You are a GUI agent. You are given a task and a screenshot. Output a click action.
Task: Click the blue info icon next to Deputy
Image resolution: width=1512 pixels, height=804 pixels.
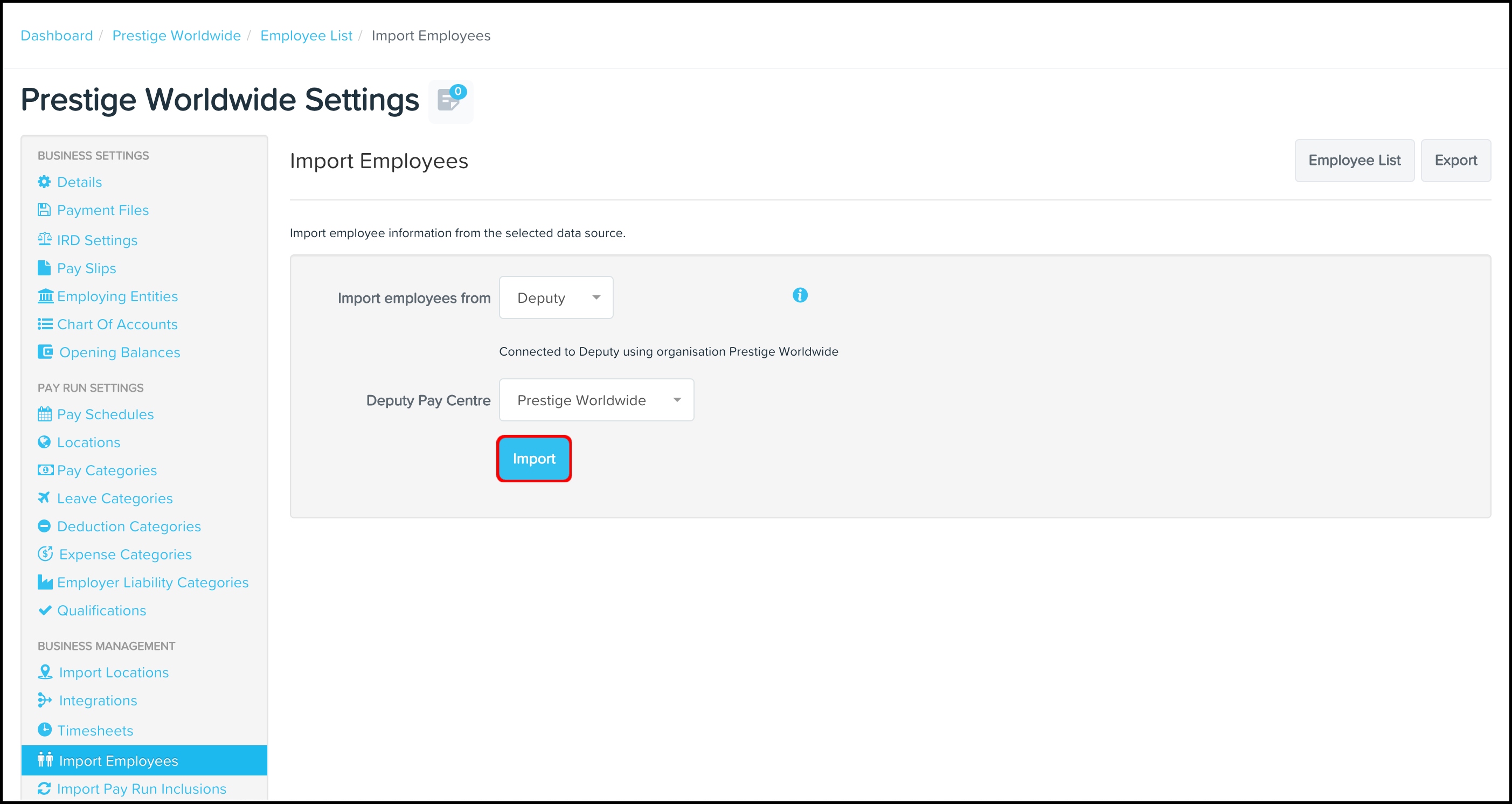(x=800, y=295)
